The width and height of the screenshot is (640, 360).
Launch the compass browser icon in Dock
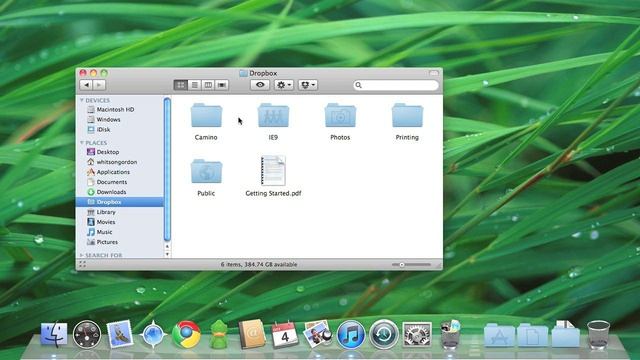153,335
